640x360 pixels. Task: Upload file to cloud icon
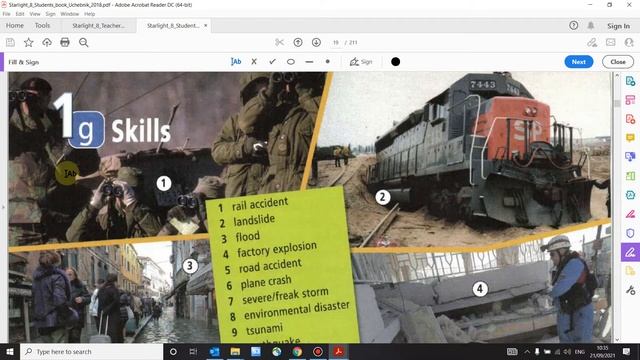click(x=47, y=42)
